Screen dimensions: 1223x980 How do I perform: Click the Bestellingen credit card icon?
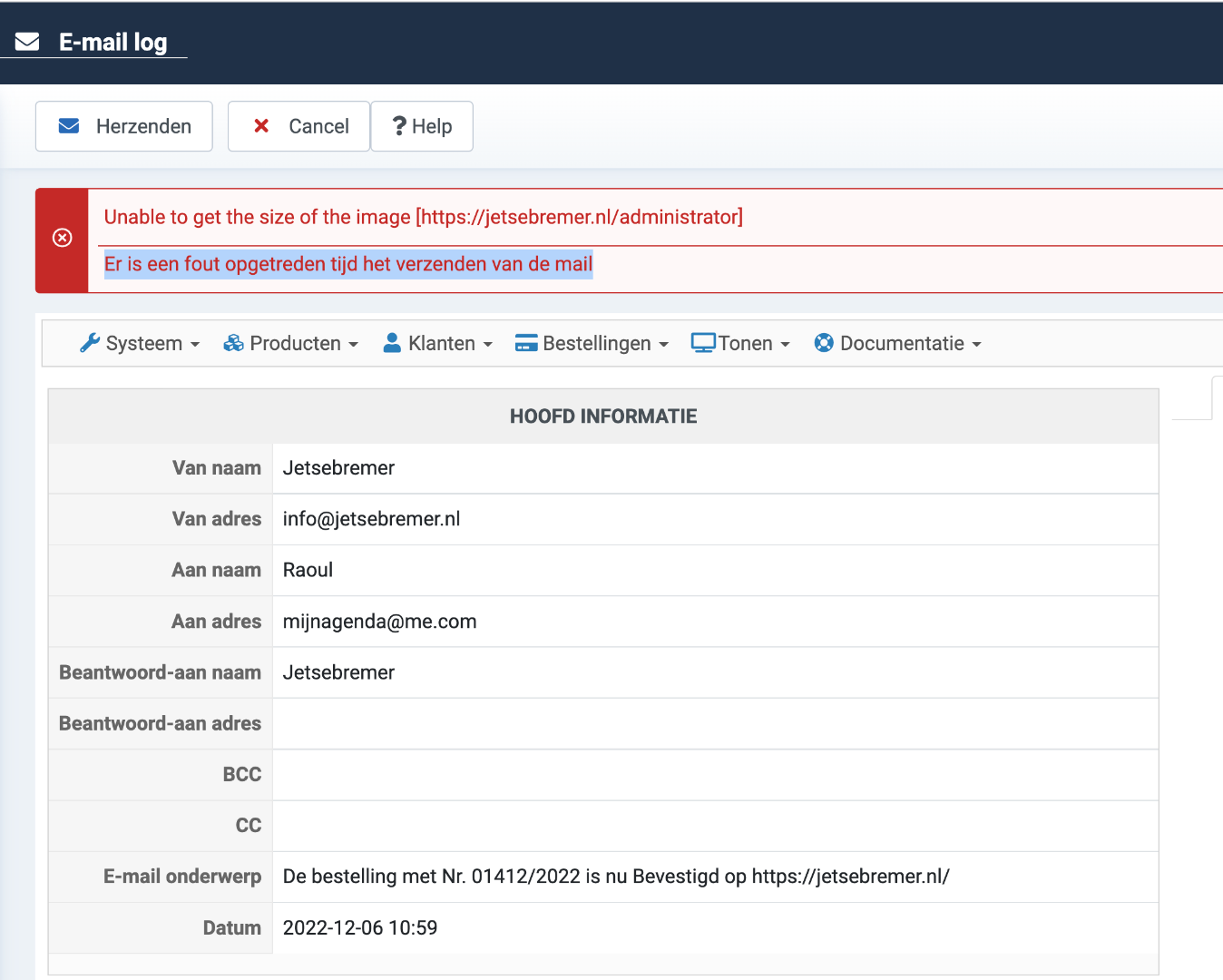tap(526, 343)
